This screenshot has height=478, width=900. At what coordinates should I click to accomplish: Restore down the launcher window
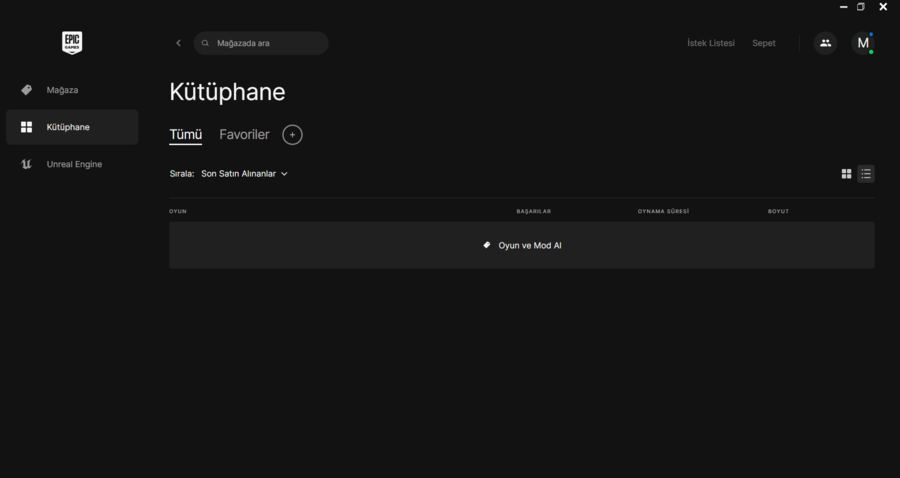(861, 7)
